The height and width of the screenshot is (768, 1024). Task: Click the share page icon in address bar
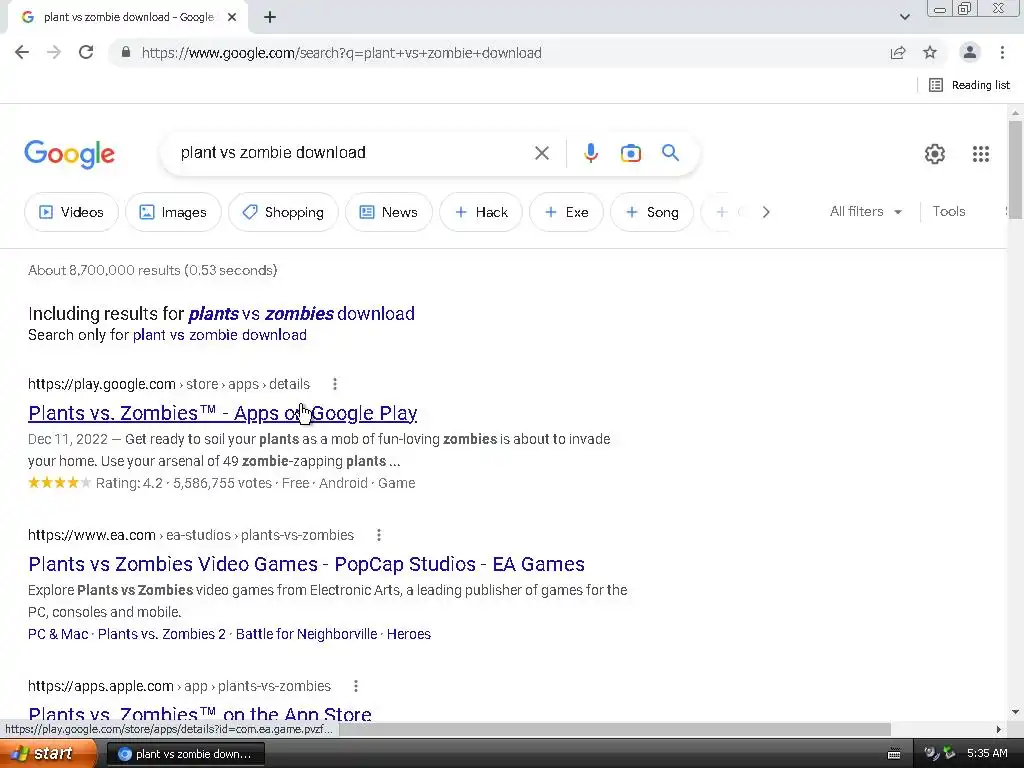coord(898,53)
